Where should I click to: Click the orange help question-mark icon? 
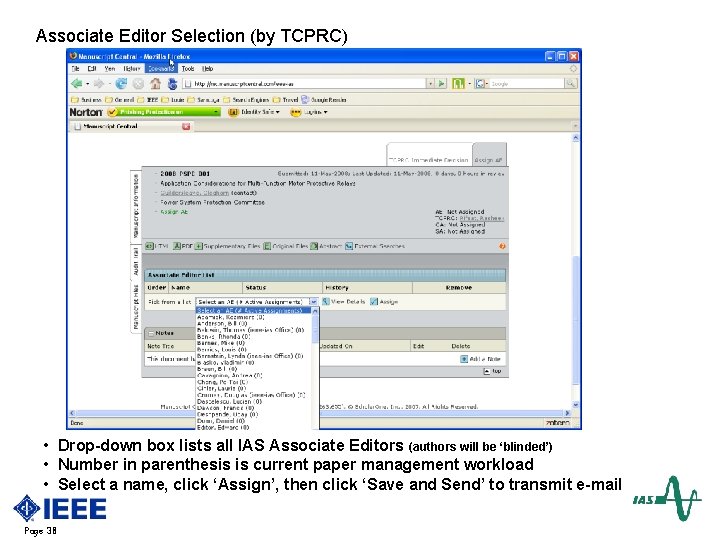coord(502,247)
